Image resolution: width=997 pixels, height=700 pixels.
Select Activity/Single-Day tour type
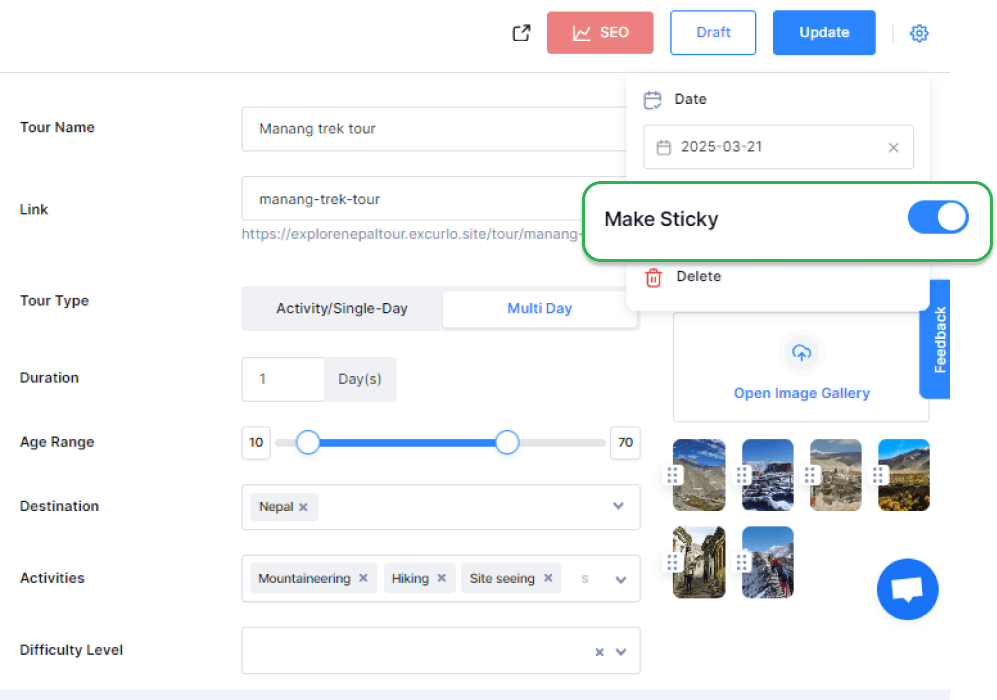tap(341, 308)
